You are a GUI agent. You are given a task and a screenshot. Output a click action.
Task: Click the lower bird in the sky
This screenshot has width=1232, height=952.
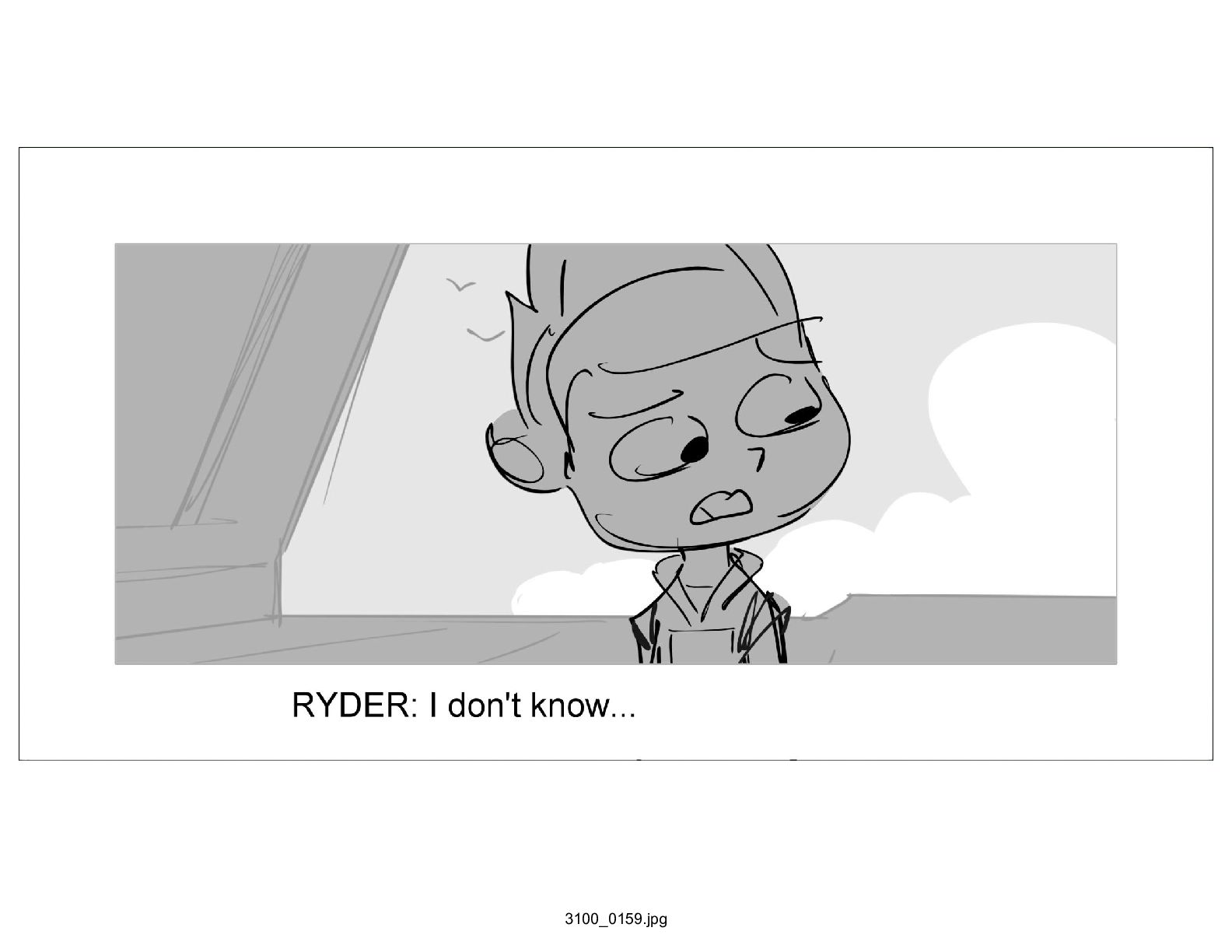point(485,334)
